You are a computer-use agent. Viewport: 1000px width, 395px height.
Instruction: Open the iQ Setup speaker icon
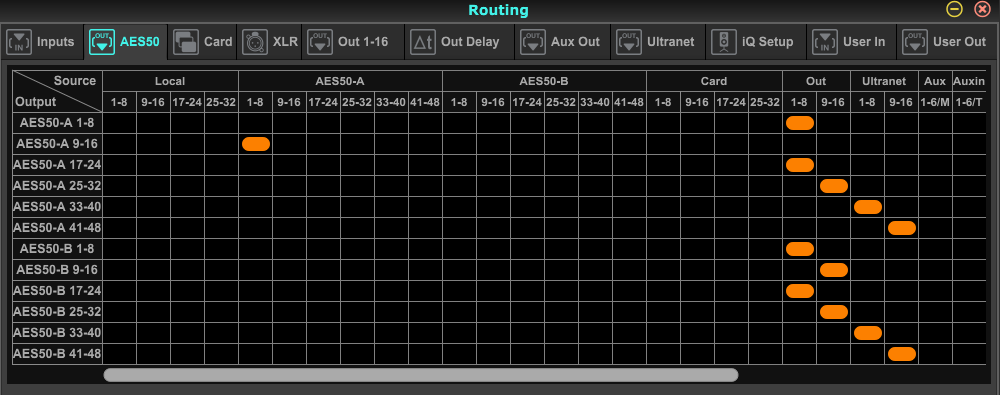(724, 42)
